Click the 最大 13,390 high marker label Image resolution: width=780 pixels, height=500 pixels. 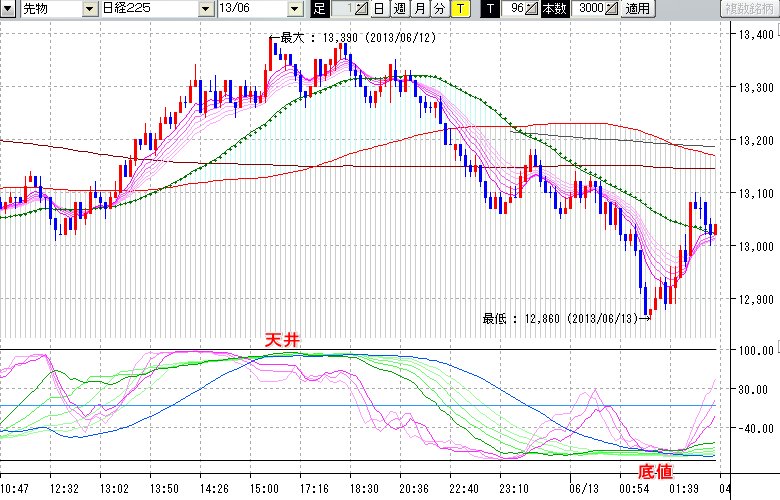tap(340, 38)
